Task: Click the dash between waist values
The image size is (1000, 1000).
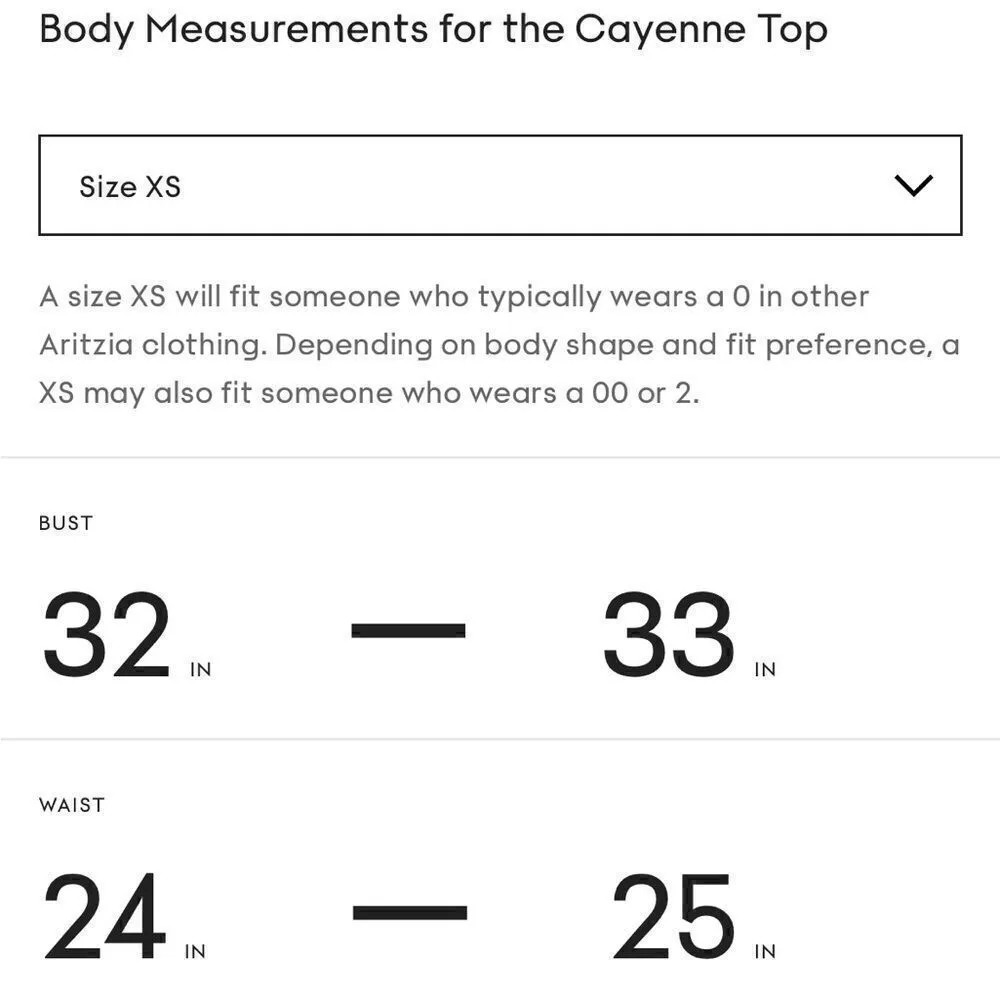Action: pos(408,912)
